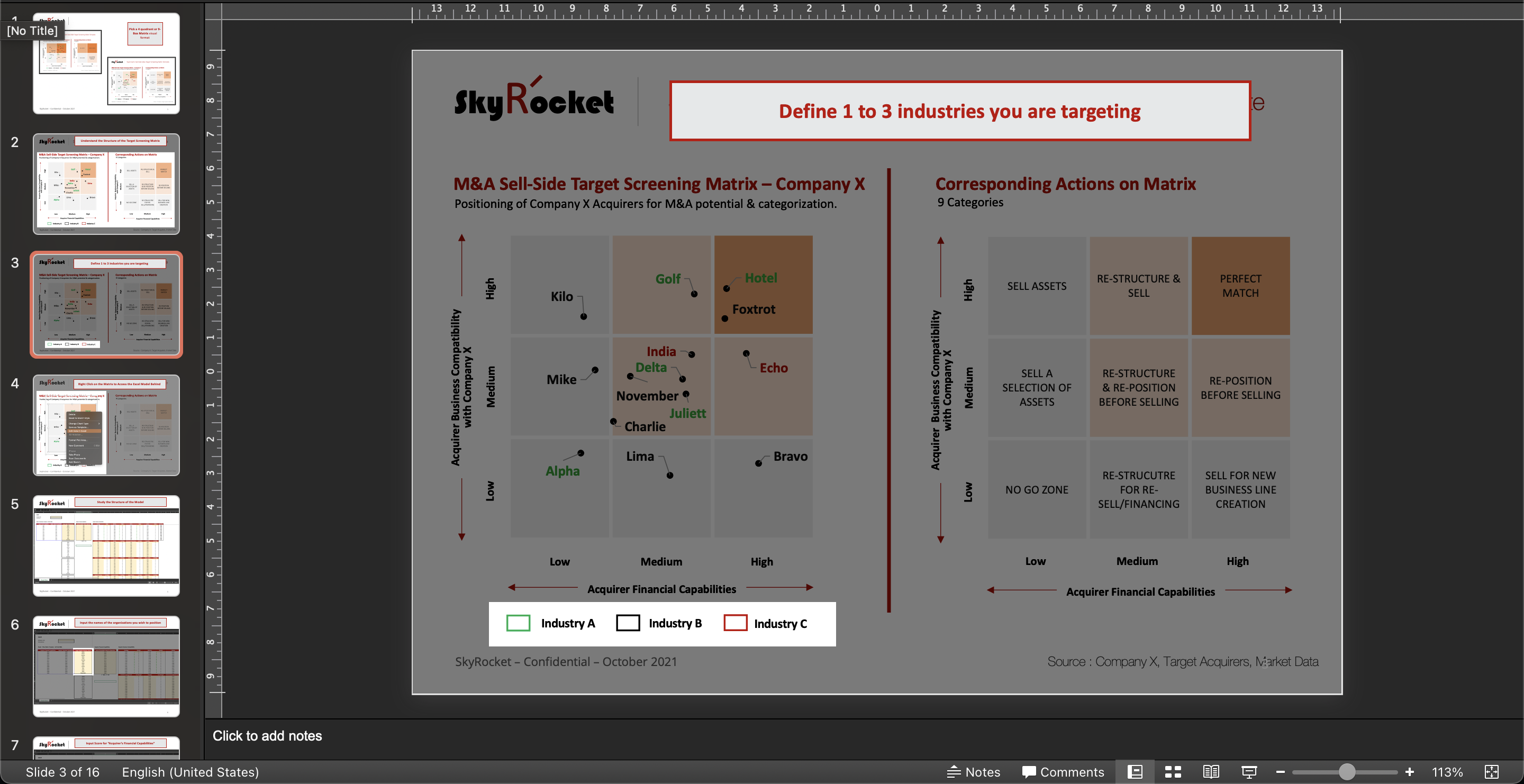Screen dimensions: 1524x784
Task: Select the 'SELL ASSETS' matrix cell
Action: pos(1037,286)
